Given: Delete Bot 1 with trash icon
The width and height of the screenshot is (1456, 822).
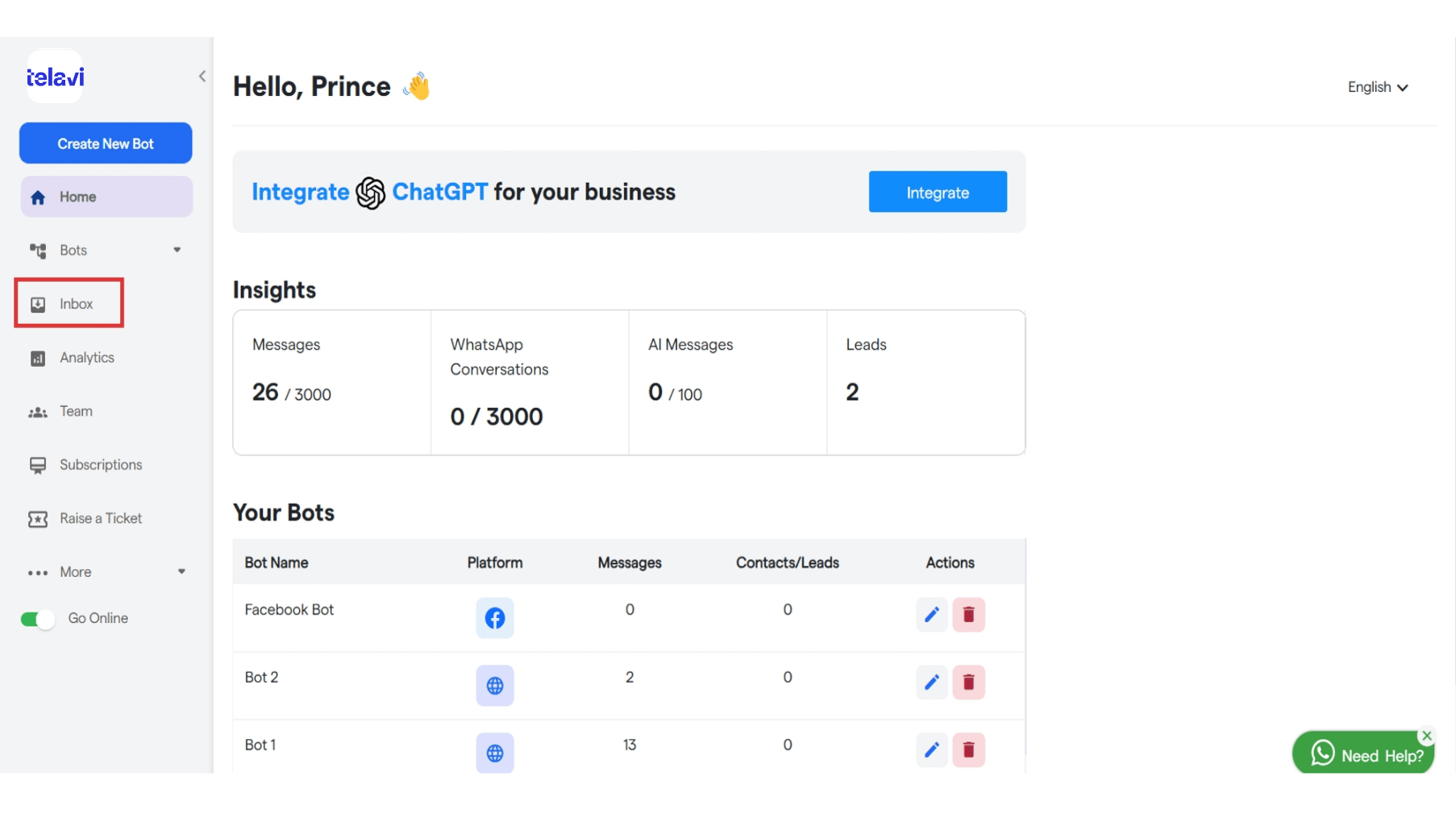Looking at the screenshot, I should click(x=969, y=750).
